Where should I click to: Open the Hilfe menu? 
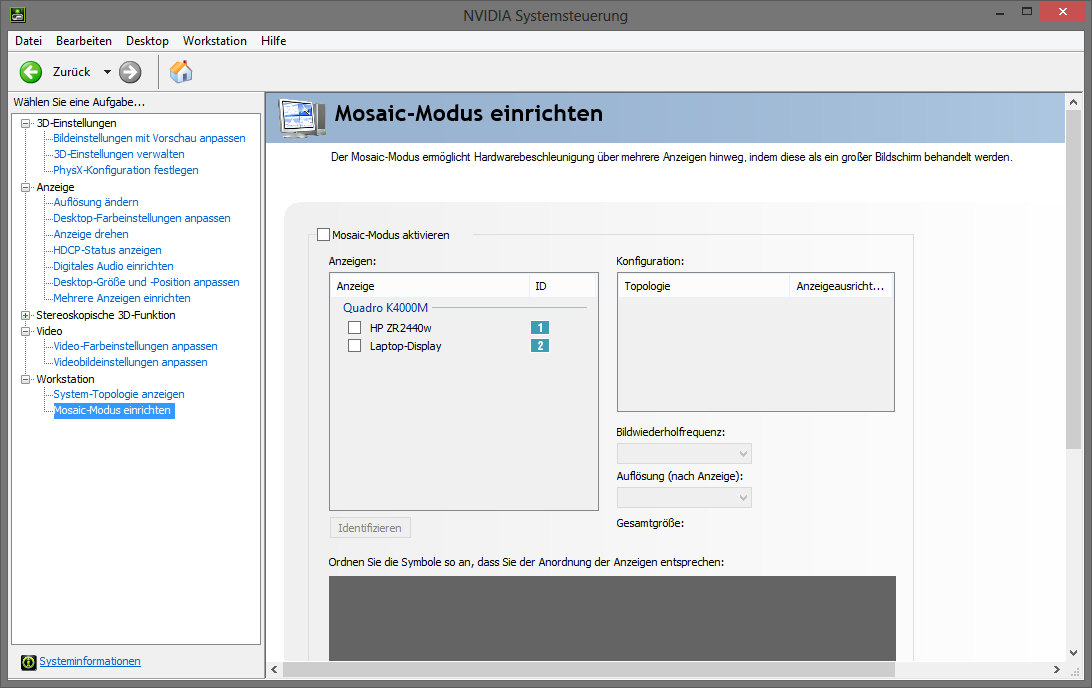pyautogui.click(x=274, y=40)
